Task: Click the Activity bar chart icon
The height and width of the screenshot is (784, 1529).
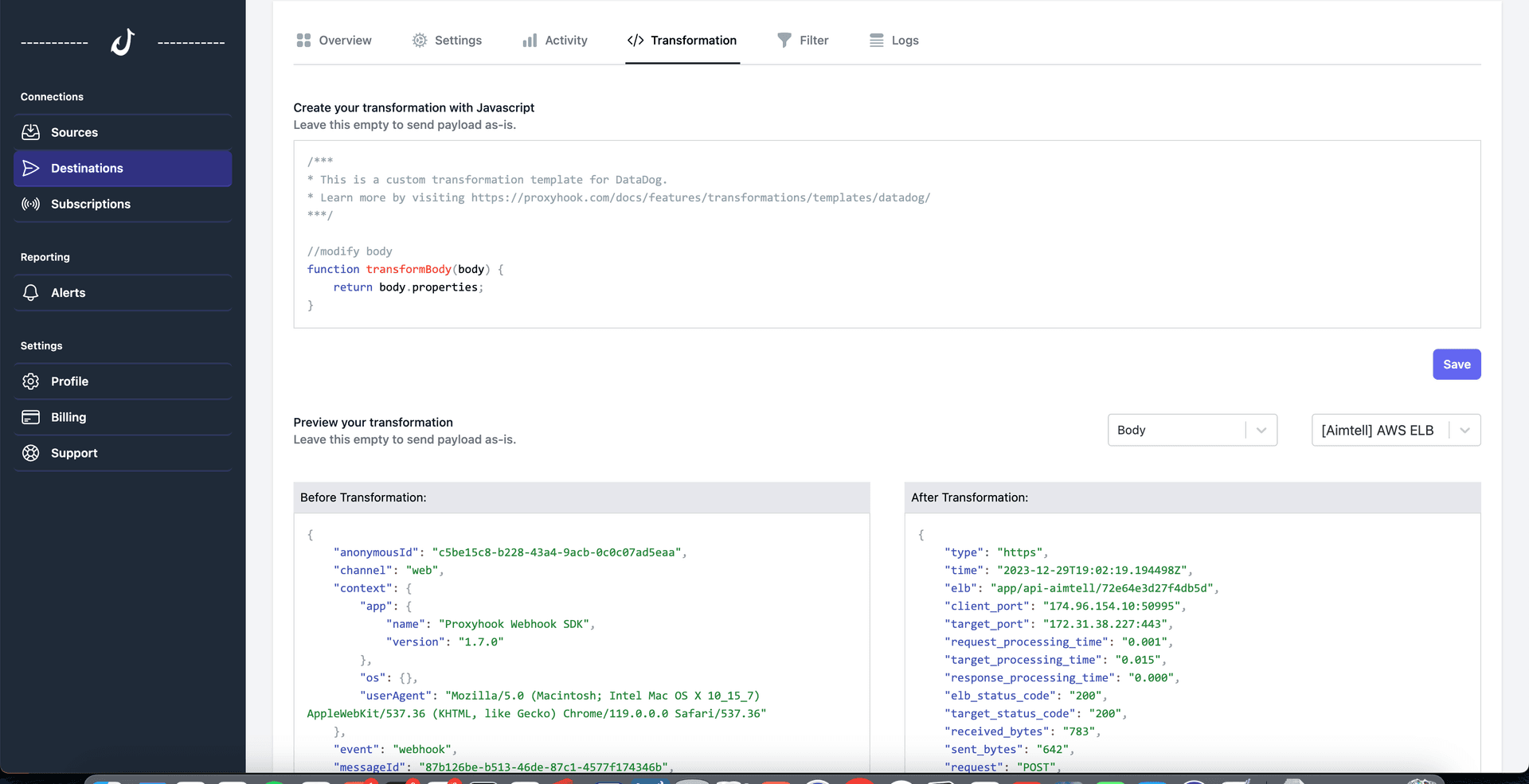Action: pos(530,40)
